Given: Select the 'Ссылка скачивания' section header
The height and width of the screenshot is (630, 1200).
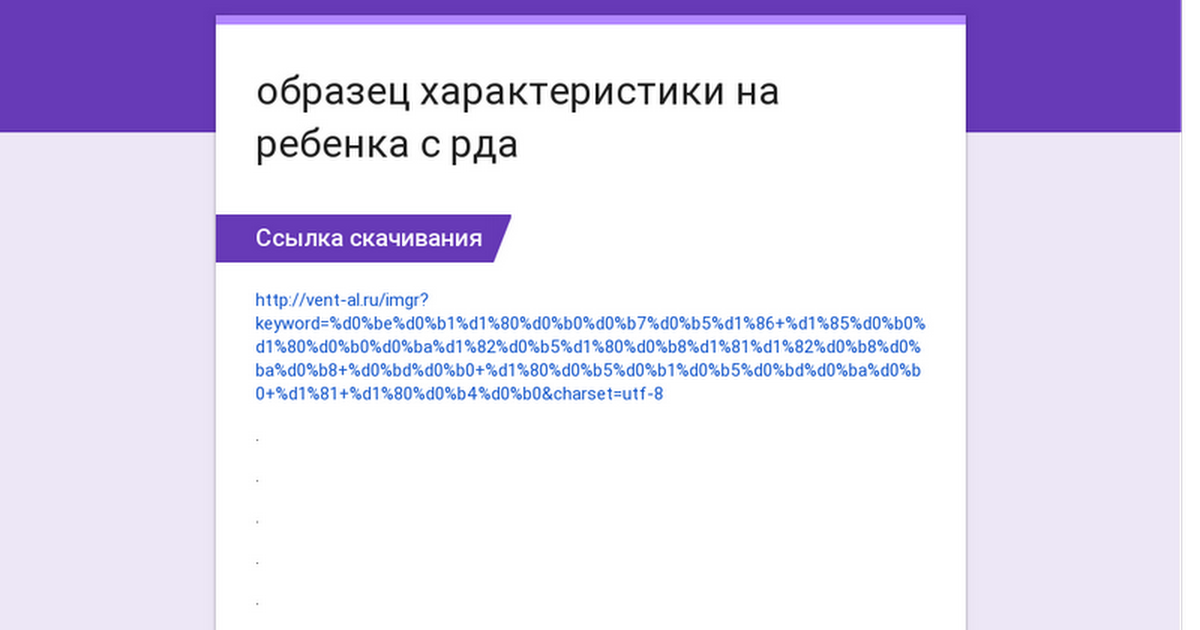Looking at the screenshot, I should (364, 238).
